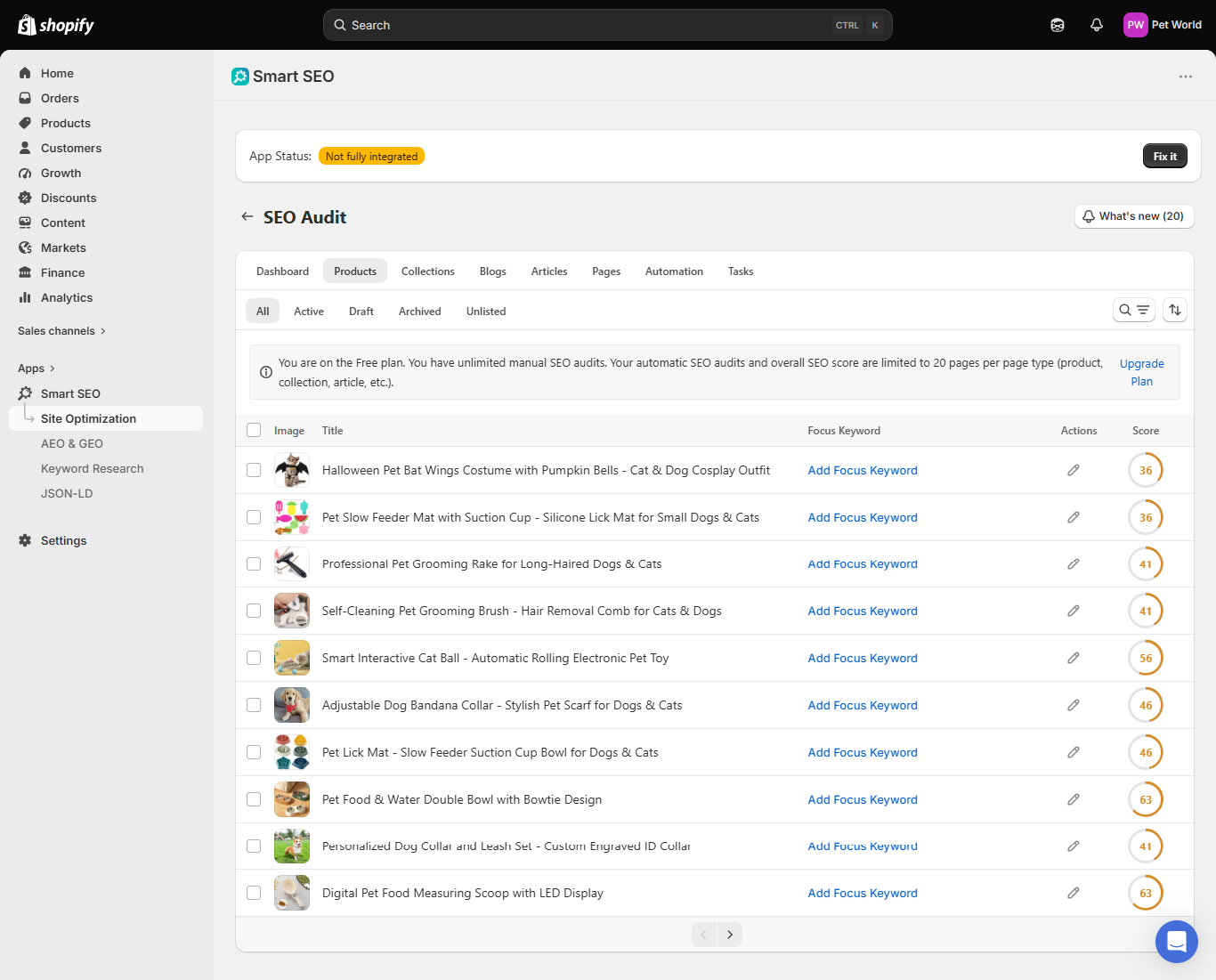Screen dimensions: 1216x980
Task: Open Analytics in the sidebar
Action: pos(67,297)
